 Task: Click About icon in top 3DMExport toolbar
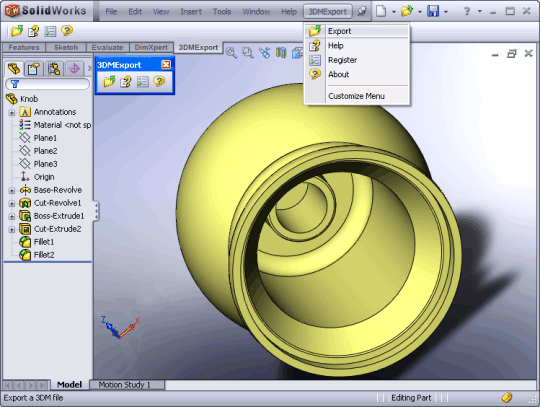[x=67, y=31]
